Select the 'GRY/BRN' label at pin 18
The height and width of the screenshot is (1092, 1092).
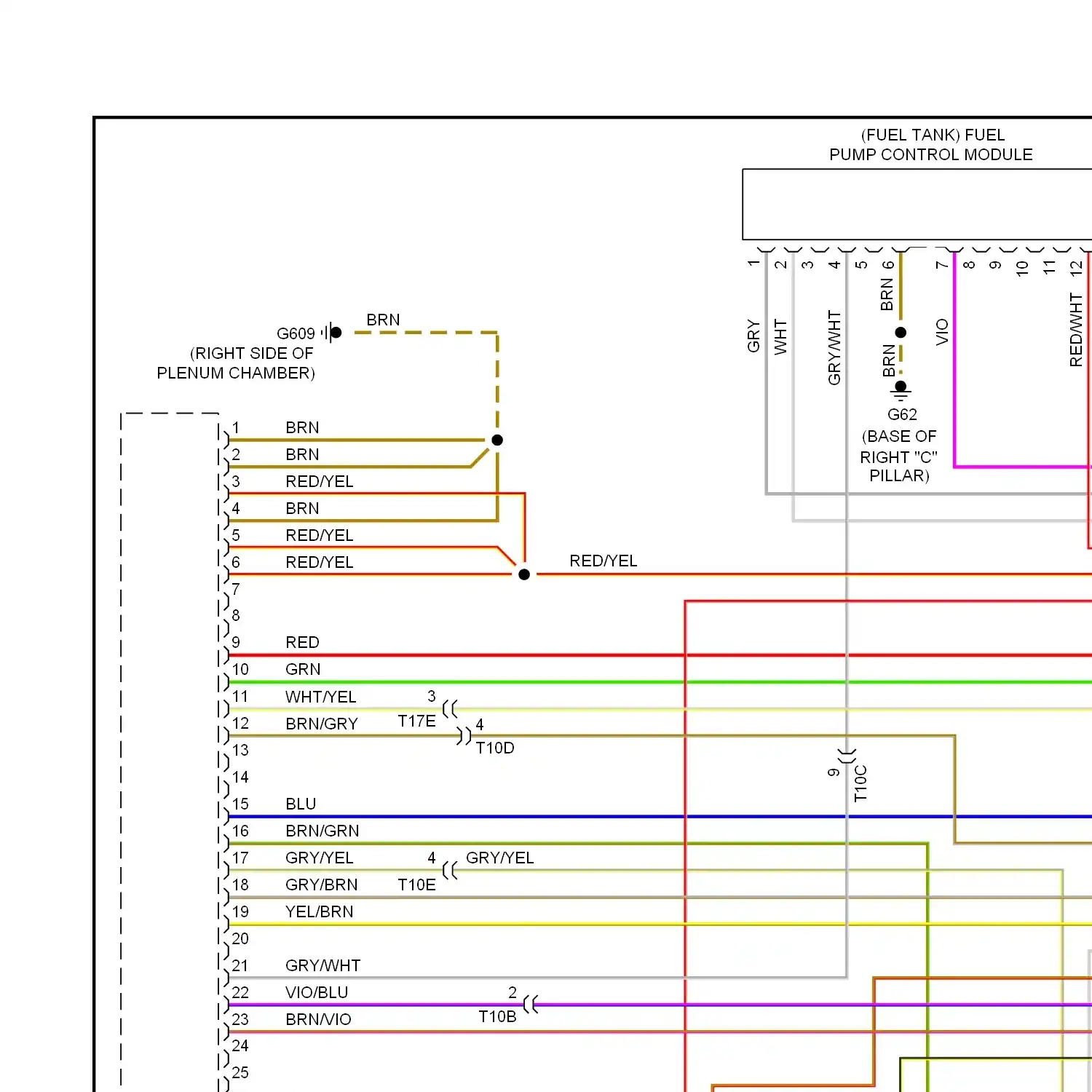322,885
